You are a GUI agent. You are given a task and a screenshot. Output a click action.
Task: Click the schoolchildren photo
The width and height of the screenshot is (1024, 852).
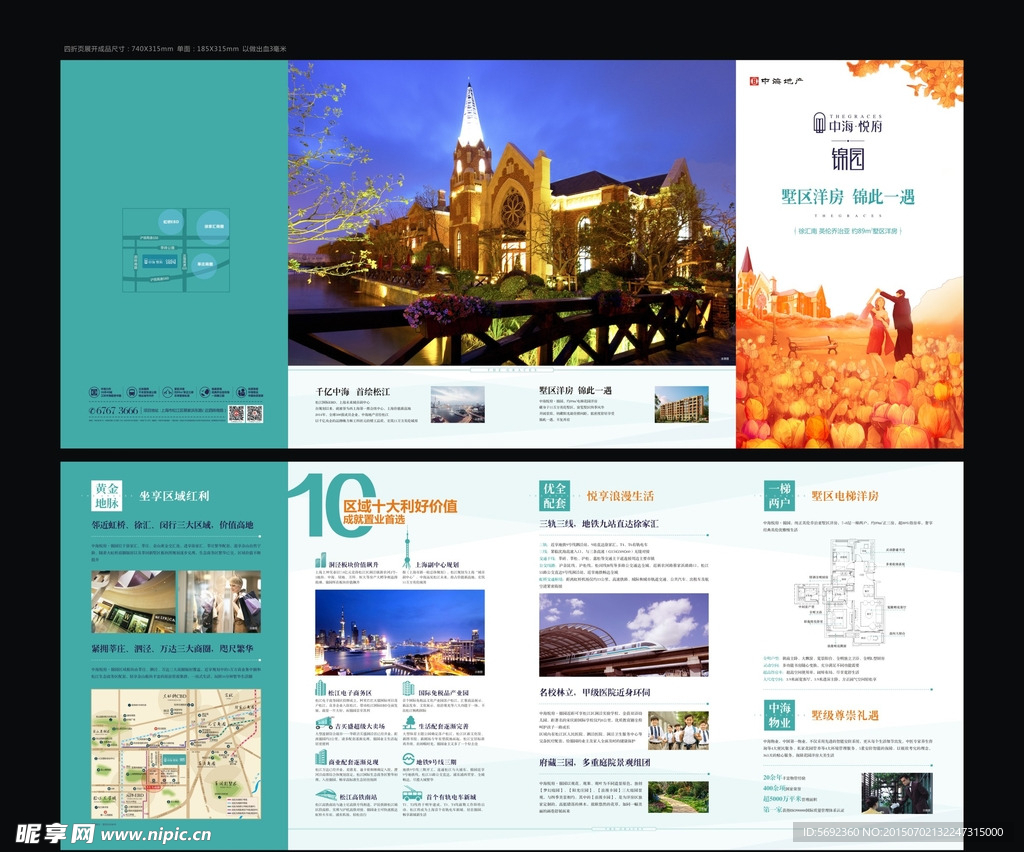point(678,731)
